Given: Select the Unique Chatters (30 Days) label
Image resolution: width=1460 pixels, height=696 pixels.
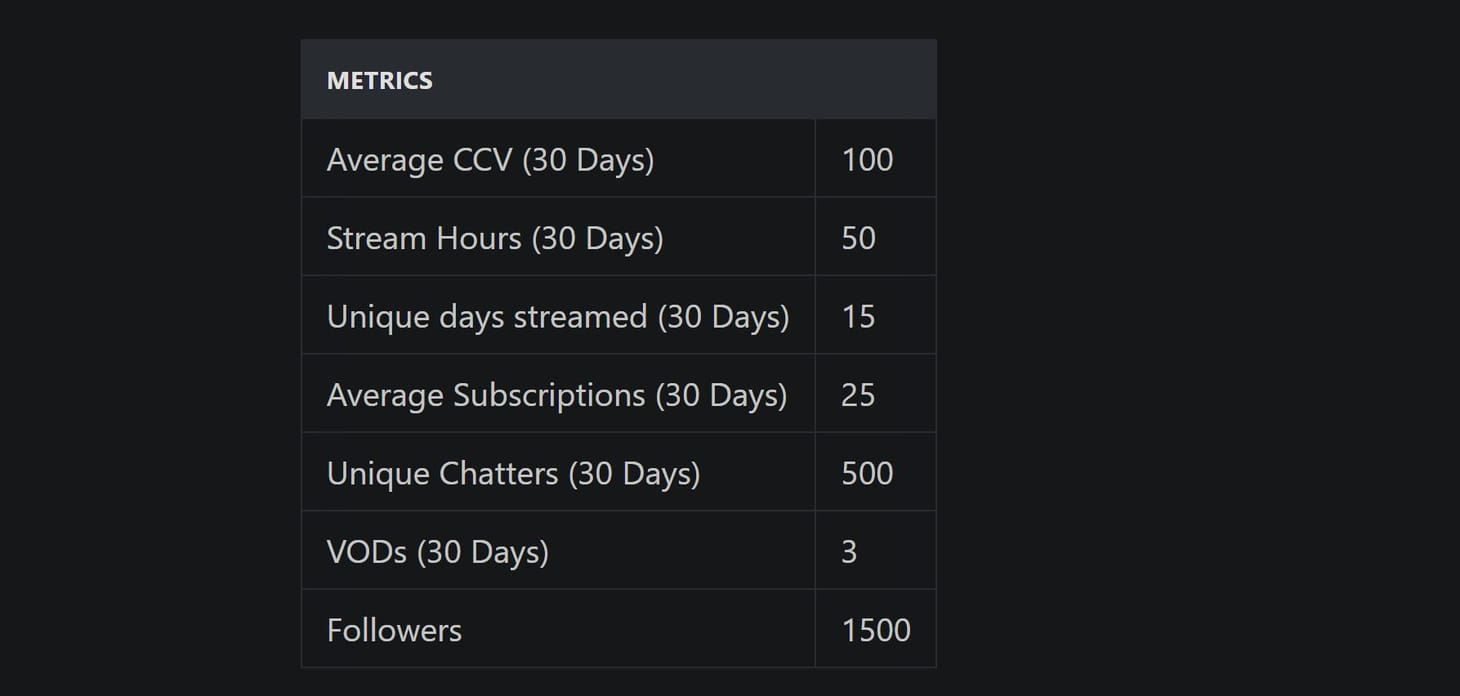Looking at the screenshot, I should click(513, 473).
